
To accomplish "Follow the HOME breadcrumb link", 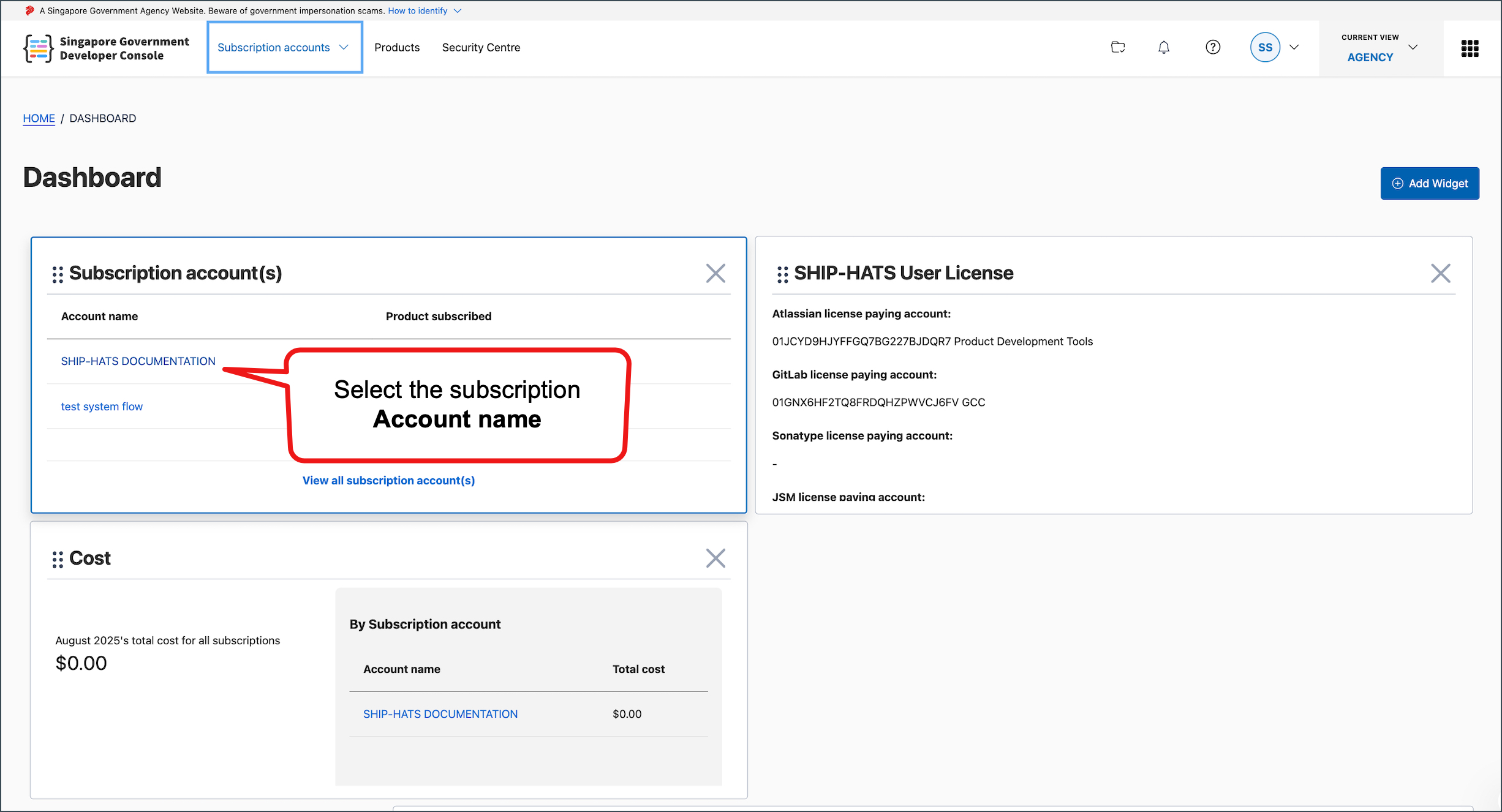I will click(39, 118).
